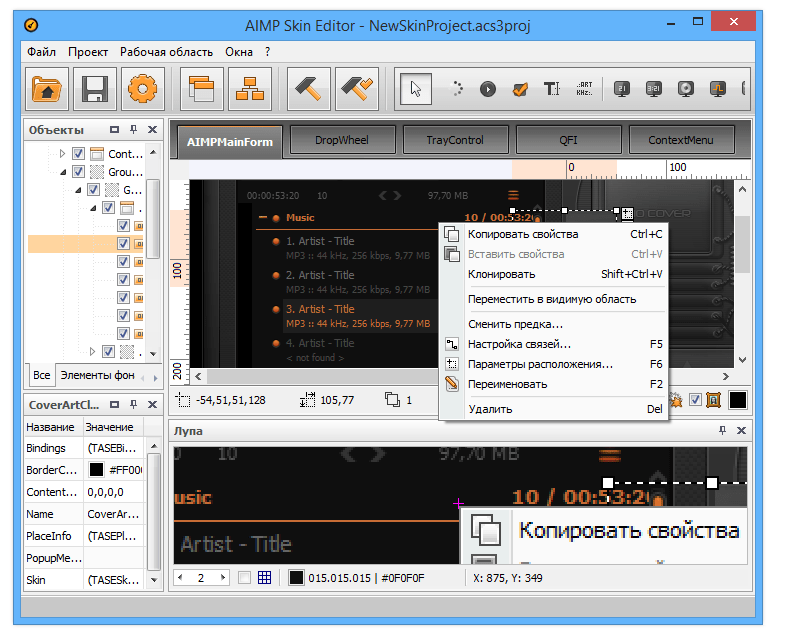Click the orange portrait frame icon in status bar
Image resolution: width=787 pixels, height=640 pixels.
click(714, 400)
